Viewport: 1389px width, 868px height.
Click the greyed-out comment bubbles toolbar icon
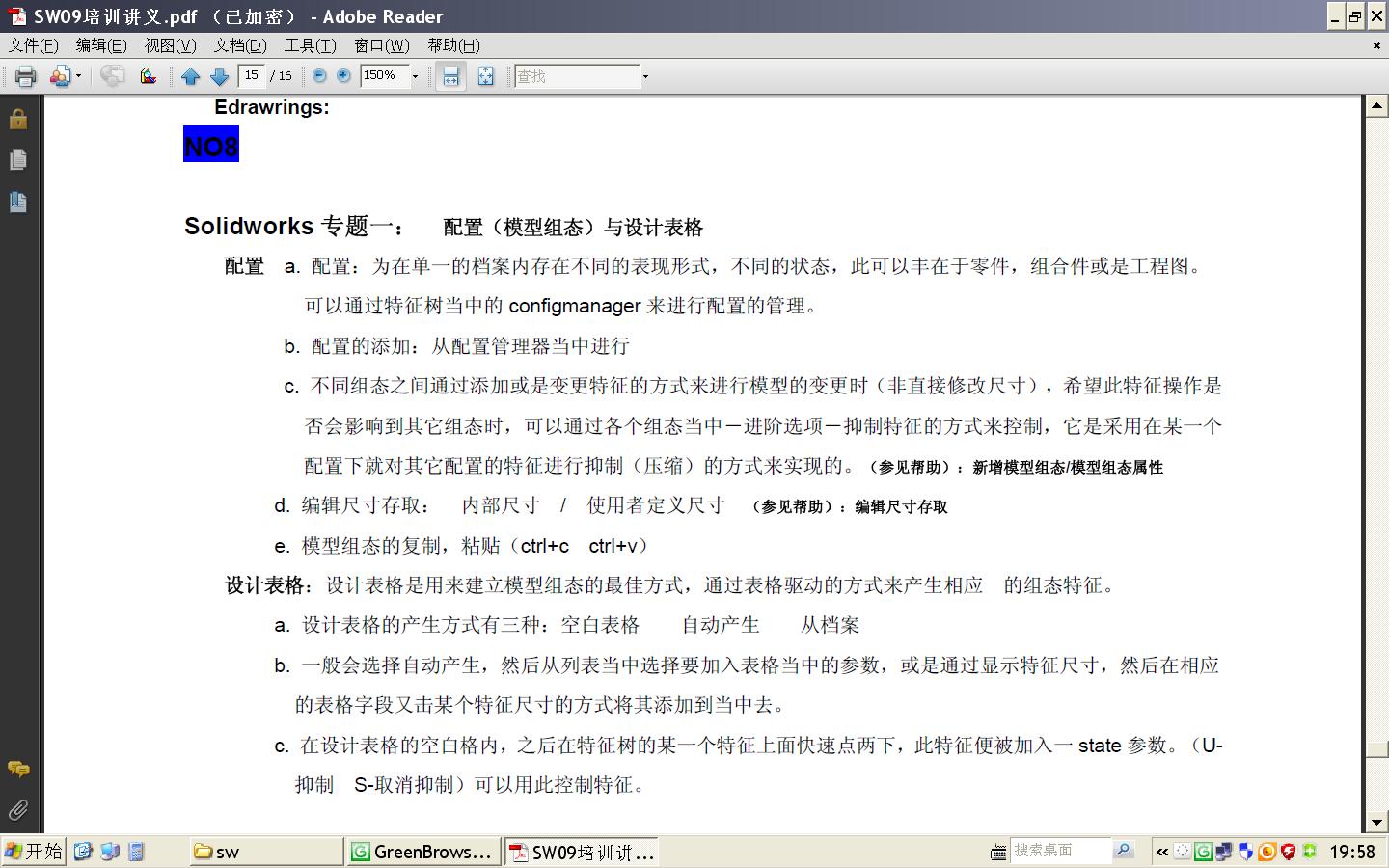pos(112,76)
